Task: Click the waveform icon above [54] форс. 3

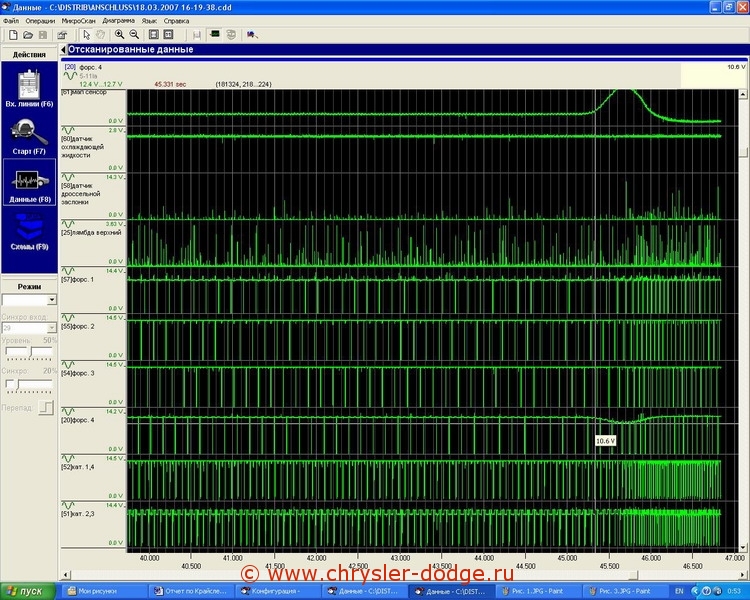Action: click(68, 365)
